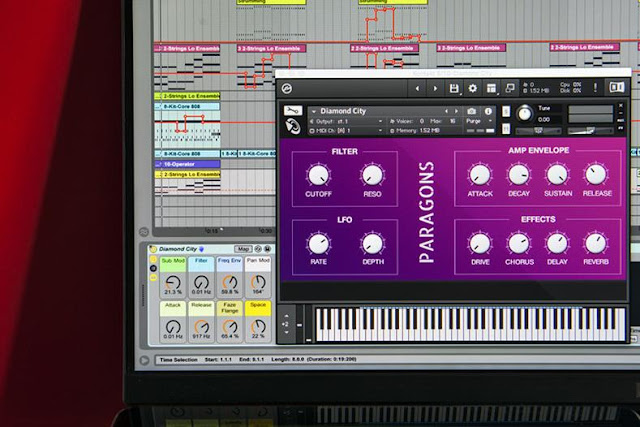Click hot-swap icon beside Map button
Screen dimensions: 640x427
(x=258, y=249)
